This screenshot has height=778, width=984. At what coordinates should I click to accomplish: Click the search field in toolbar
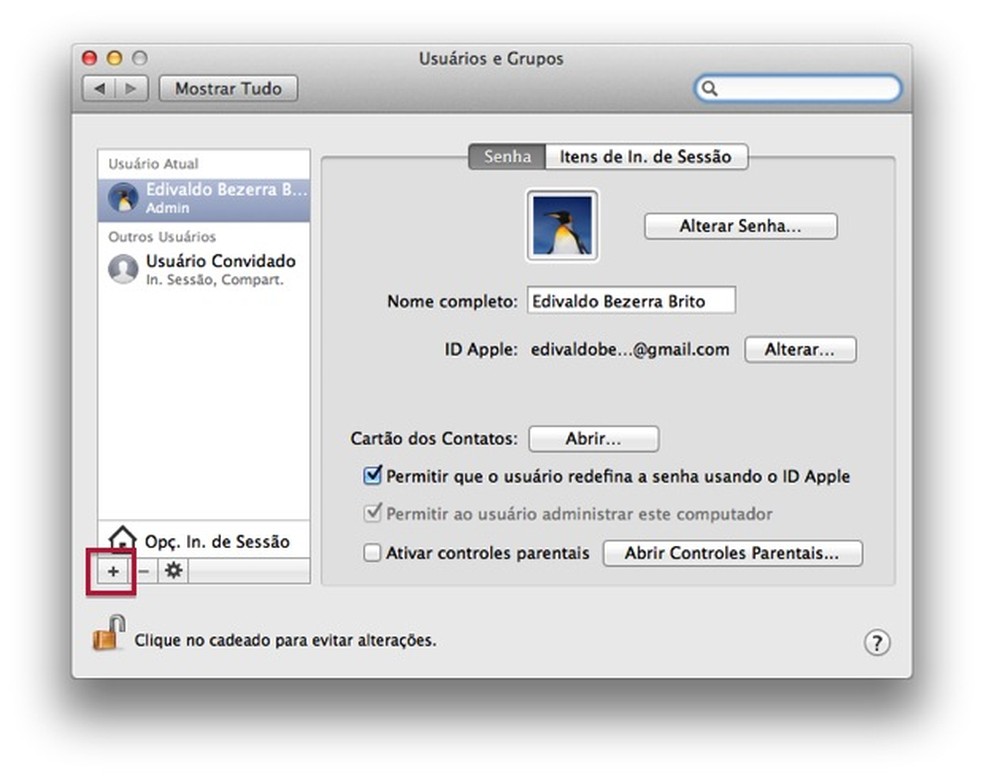pyautogui.click(x=798, y=88)
